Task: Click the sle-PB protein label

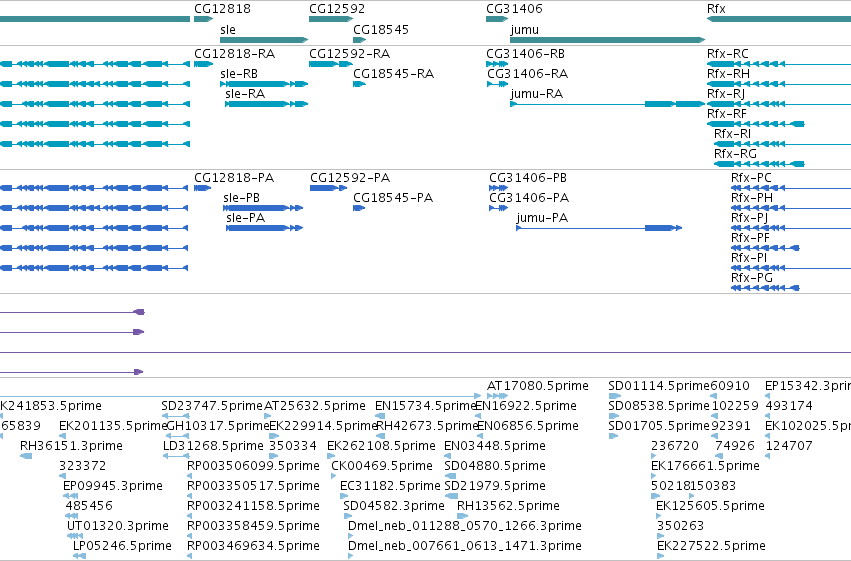Action: pyautogui.click(x=242, y=198)
